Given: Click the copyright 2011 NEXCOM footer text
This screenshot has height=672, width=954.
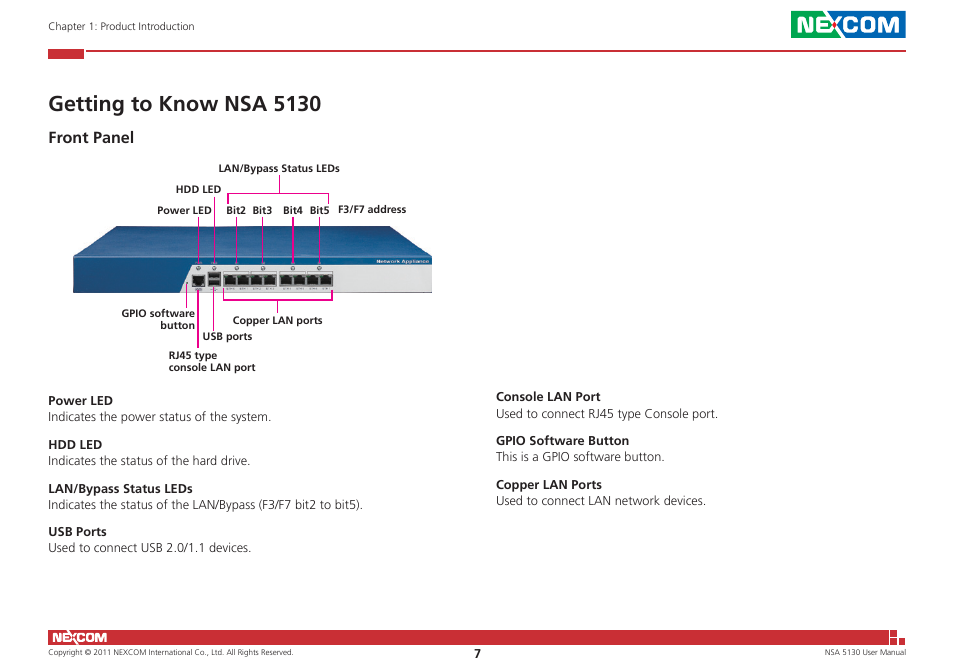Looking at the screenshot, I should pyautogui.click(x=170, y=653).
